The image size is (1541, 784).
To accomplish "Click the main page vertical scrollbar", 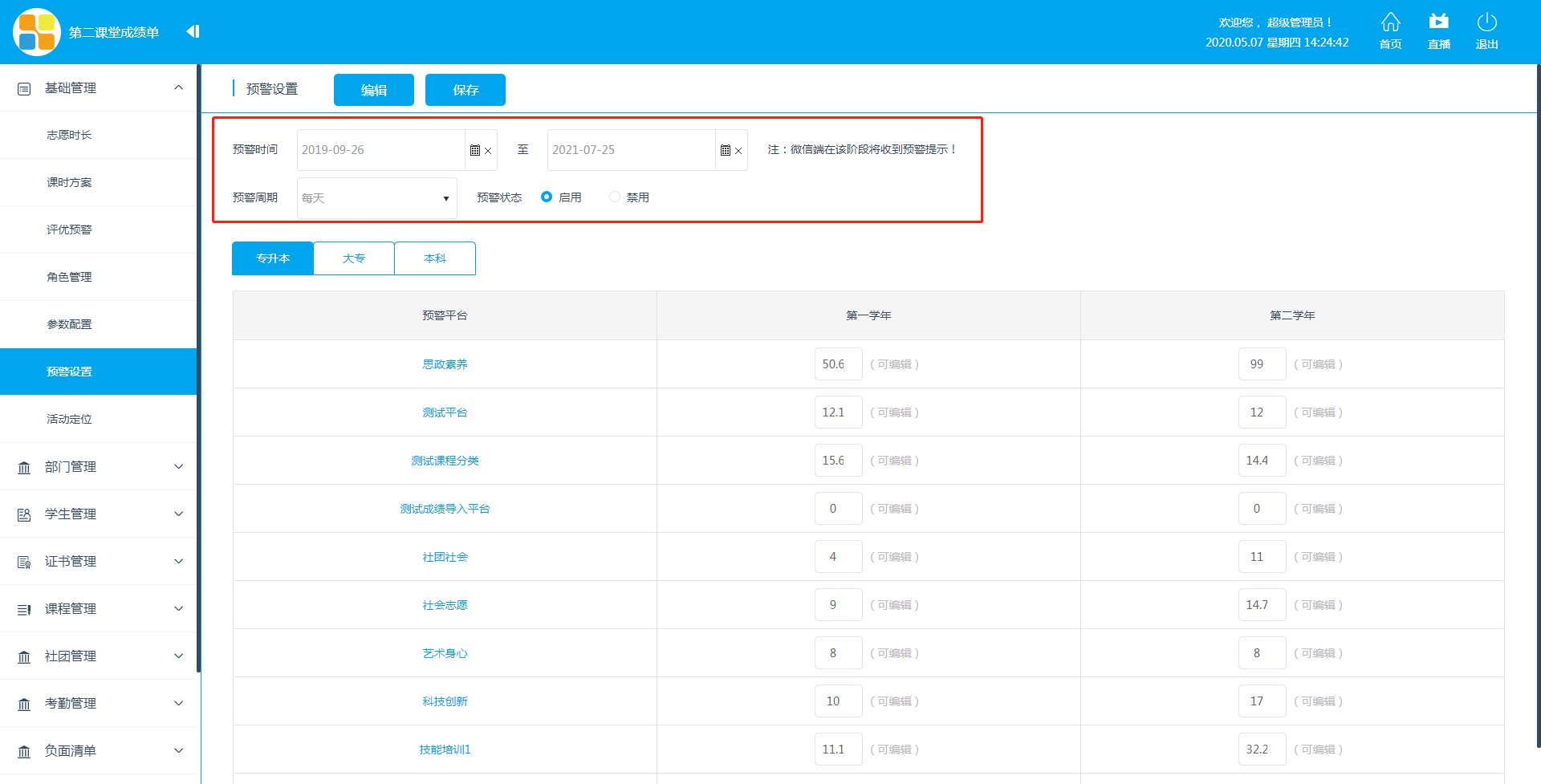I will coord(1538,405).
